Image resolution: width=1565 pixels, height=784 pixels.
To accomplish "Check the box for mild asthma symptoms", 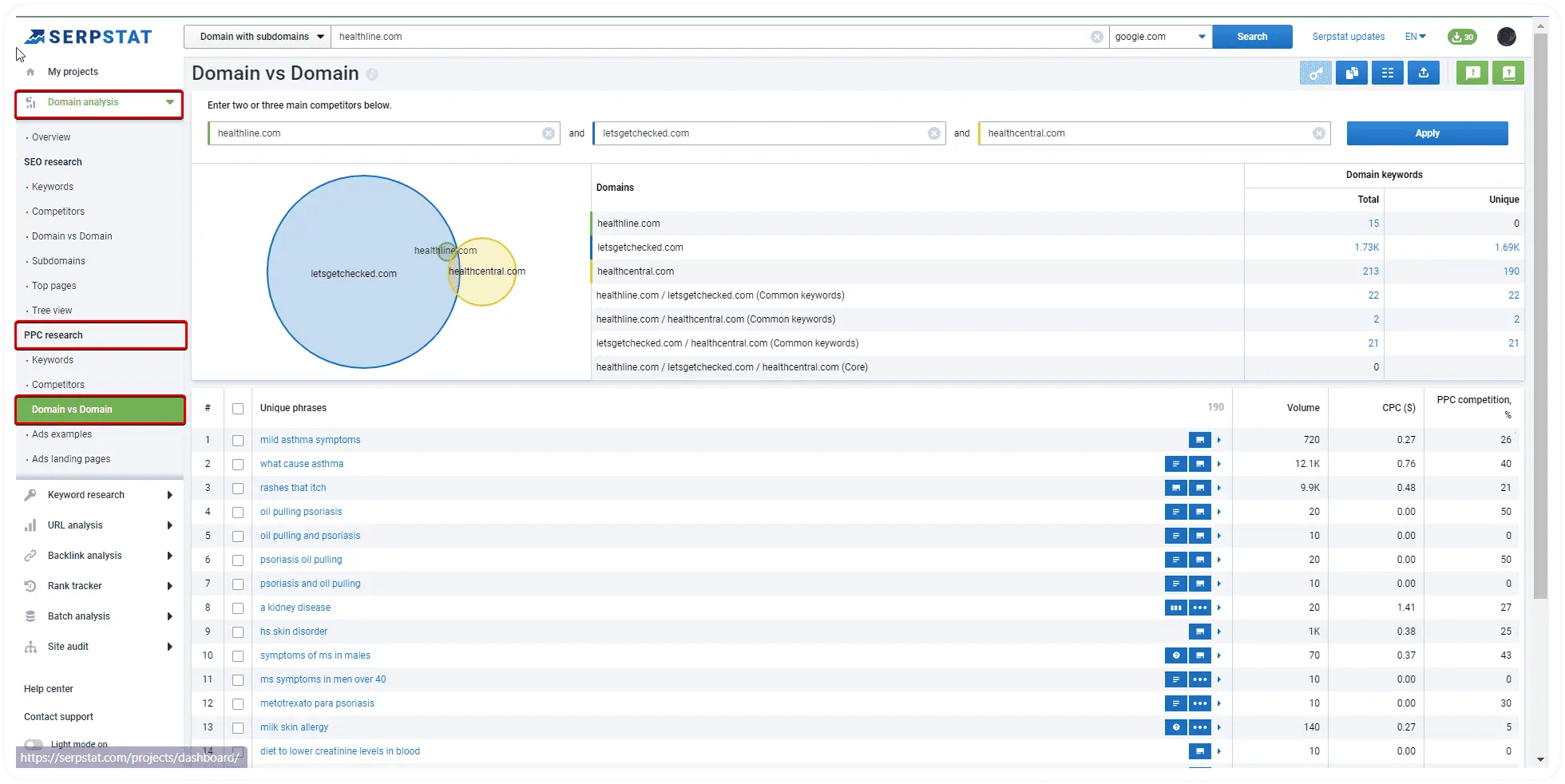I will tap(238, 441).
